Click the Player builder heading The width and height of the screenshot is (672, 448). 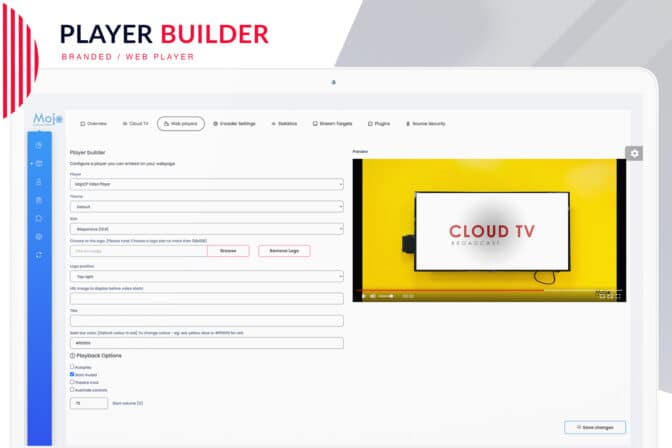point(87,152)
